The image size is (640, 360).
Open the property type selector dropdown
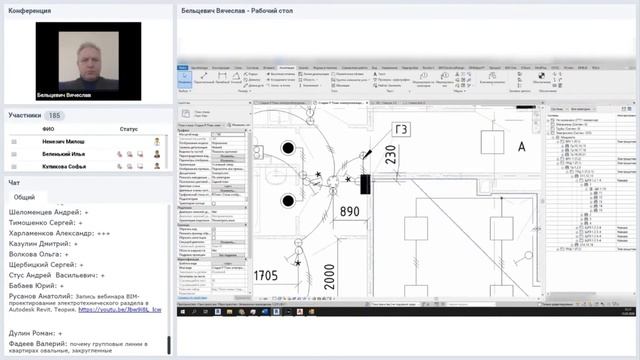(214, 114)
